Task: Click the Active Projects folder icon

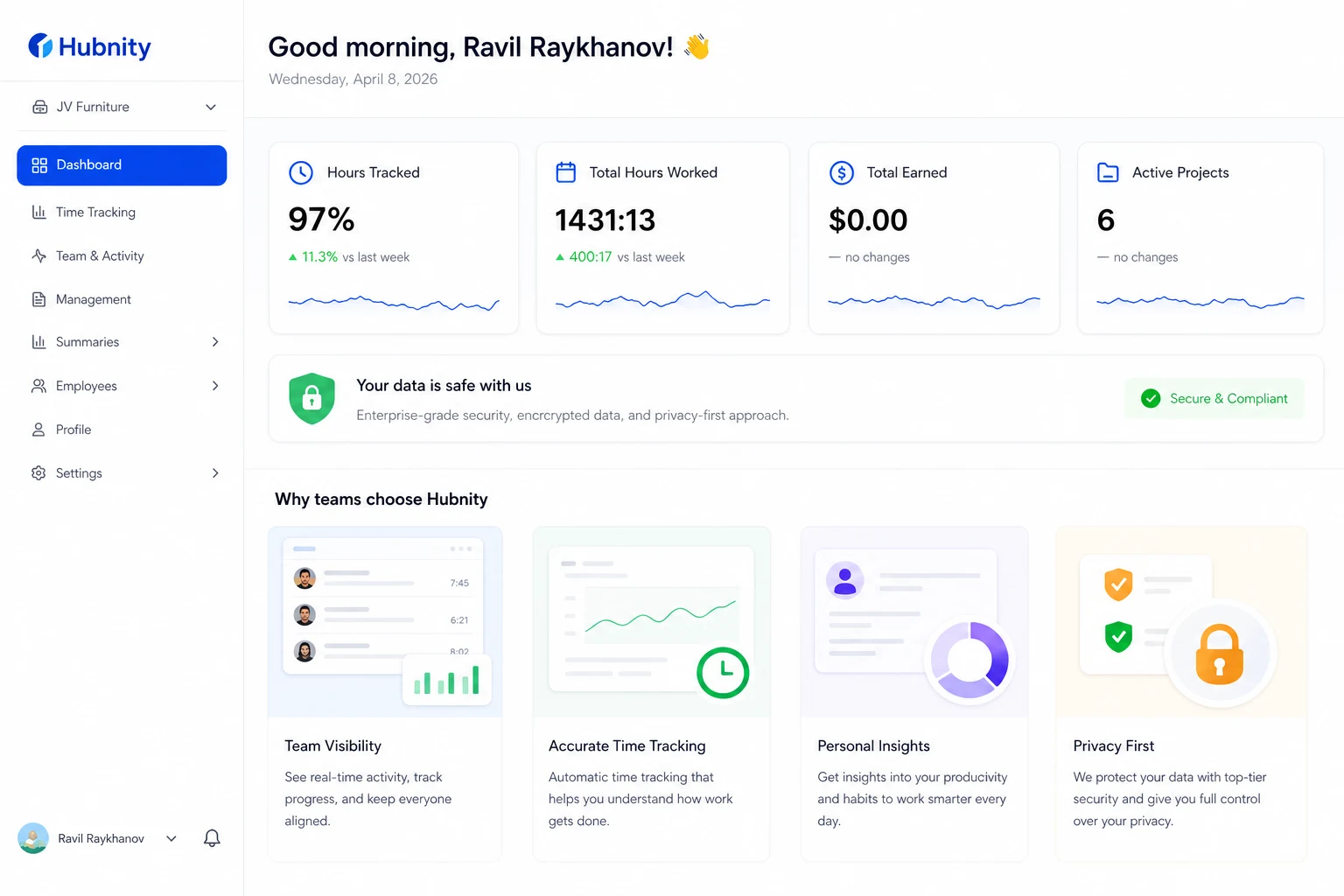Action: 1108,172
